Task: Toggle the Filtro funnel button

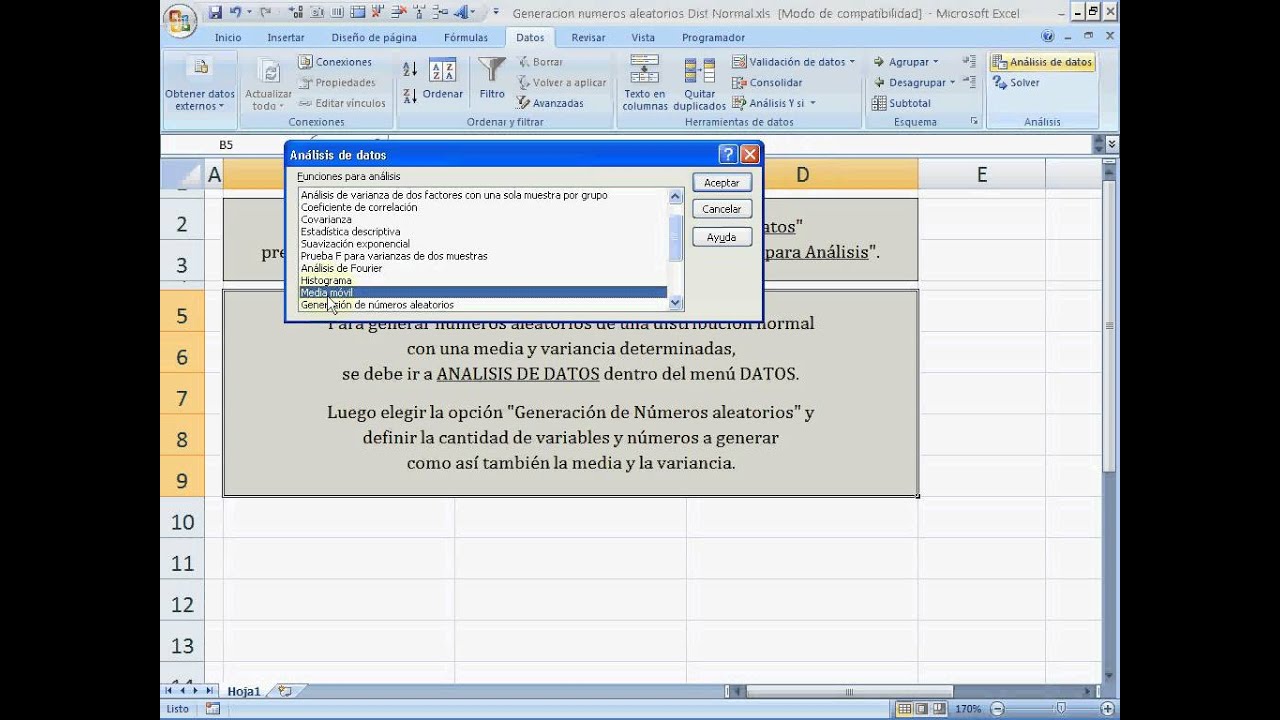Action: pos(492,78)
